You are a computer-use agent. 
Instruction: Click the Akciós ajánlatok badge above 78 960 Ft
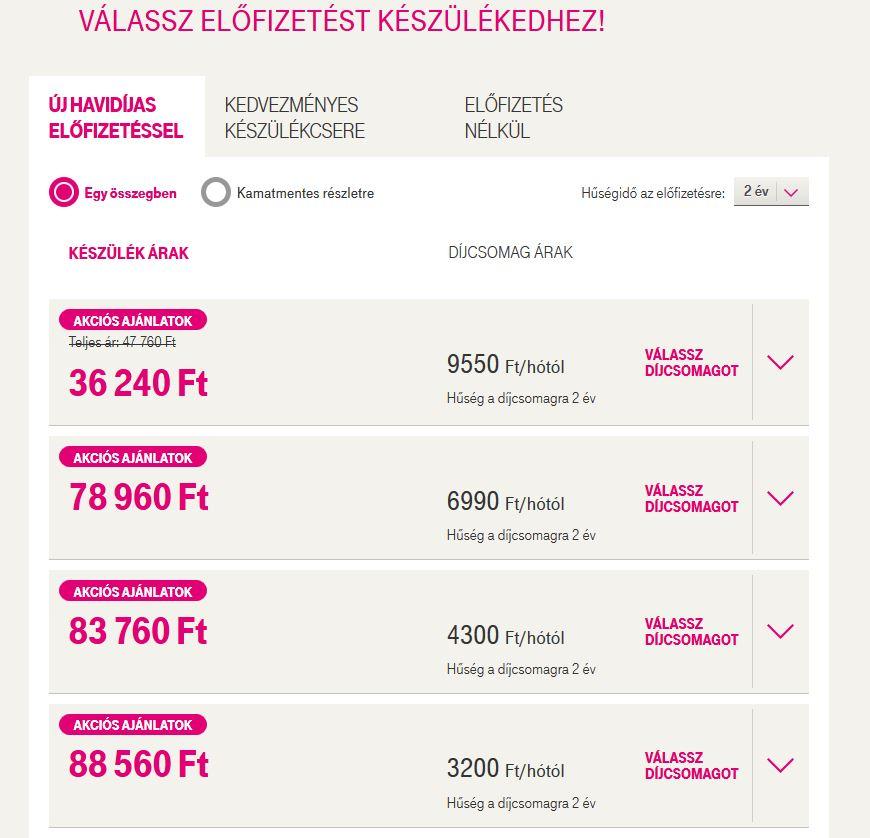click(x=133, y=457)
